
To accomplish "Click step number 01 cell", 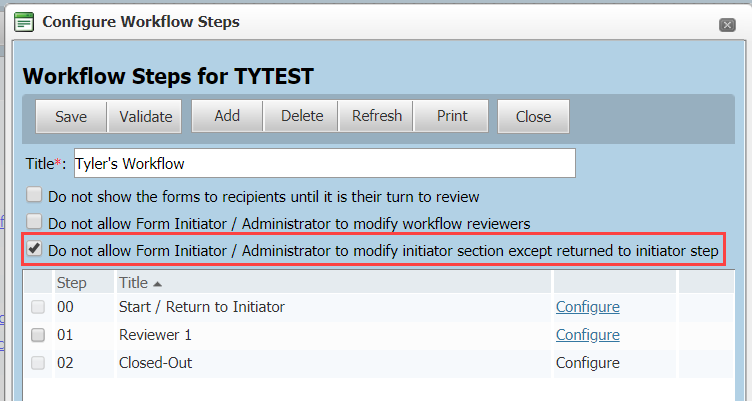I will (65, 334).
